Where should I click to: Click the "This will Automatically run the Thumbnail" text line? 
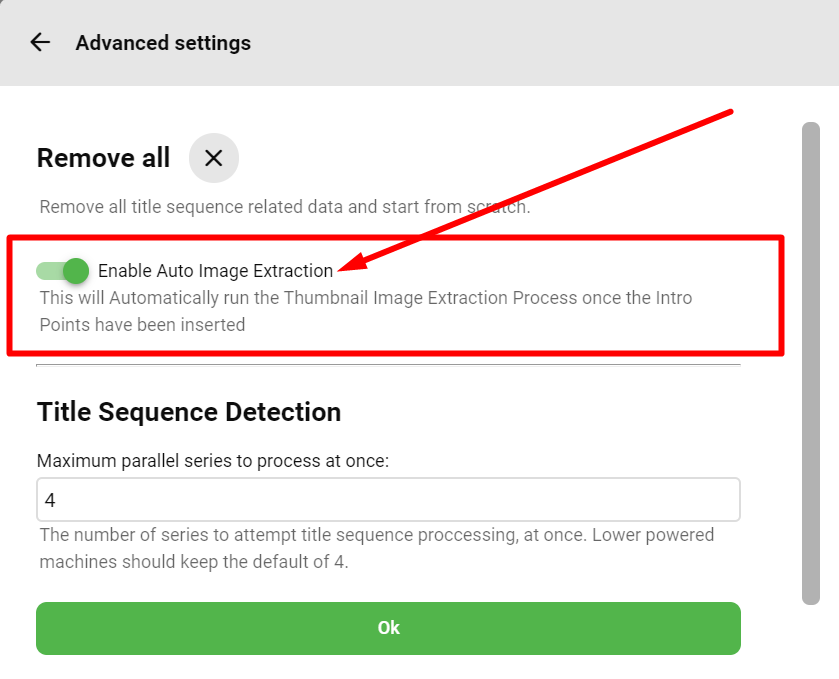366,298
